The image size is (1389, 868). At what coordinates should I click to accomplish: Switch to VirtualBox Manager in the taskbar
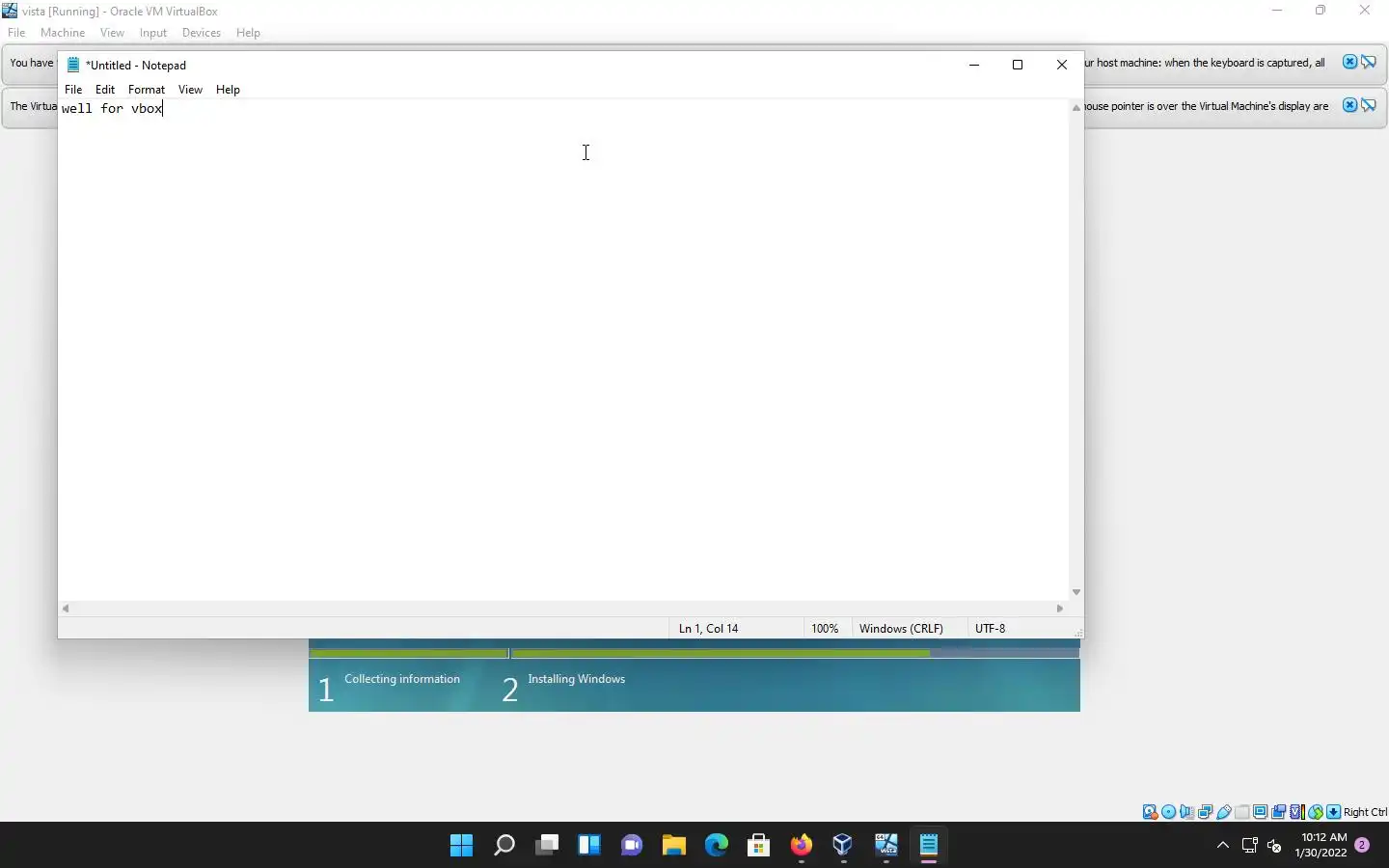[843, 846]
